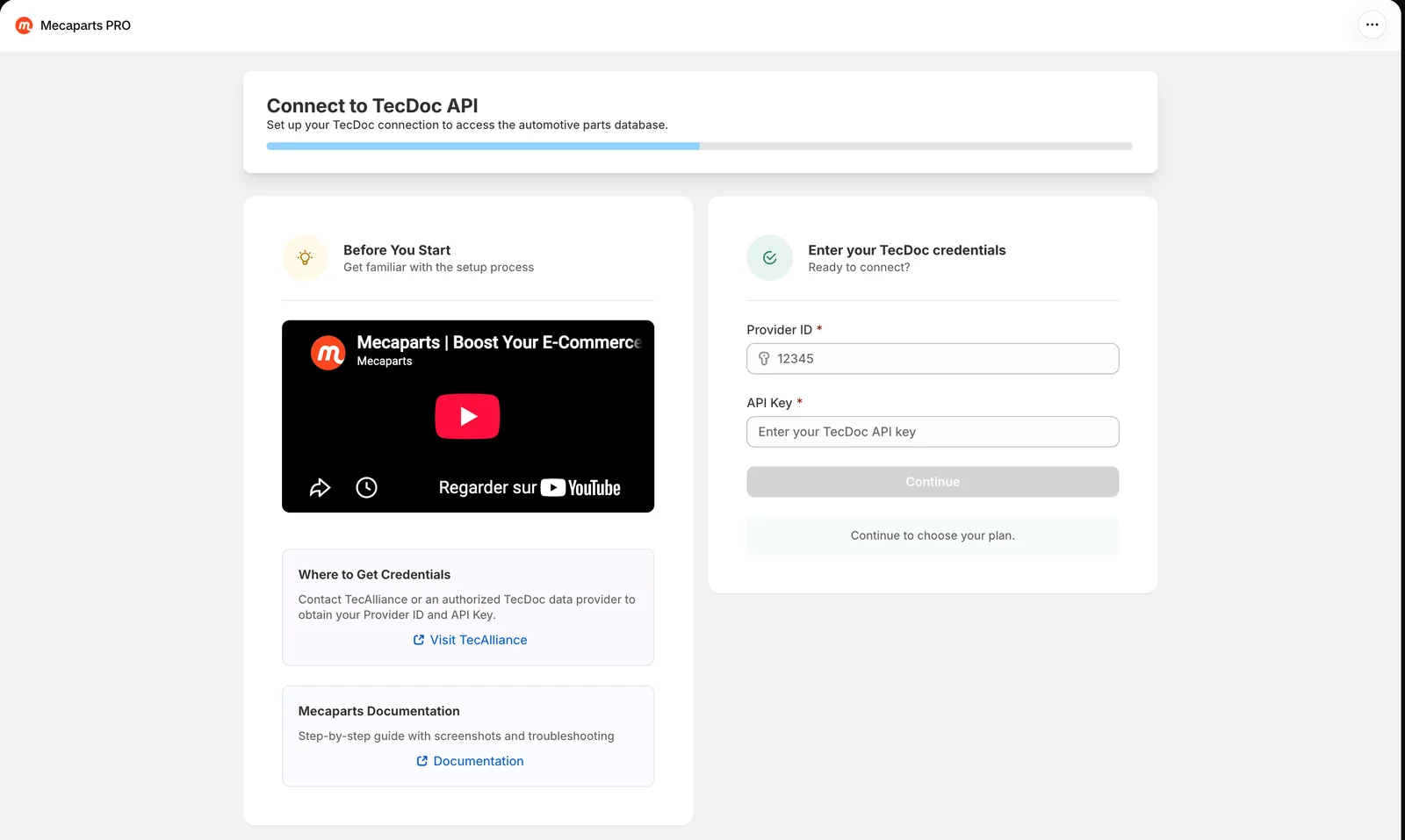Click the video share arrow icon
Screen dimensions: 1405x840
tap(321, 487)
